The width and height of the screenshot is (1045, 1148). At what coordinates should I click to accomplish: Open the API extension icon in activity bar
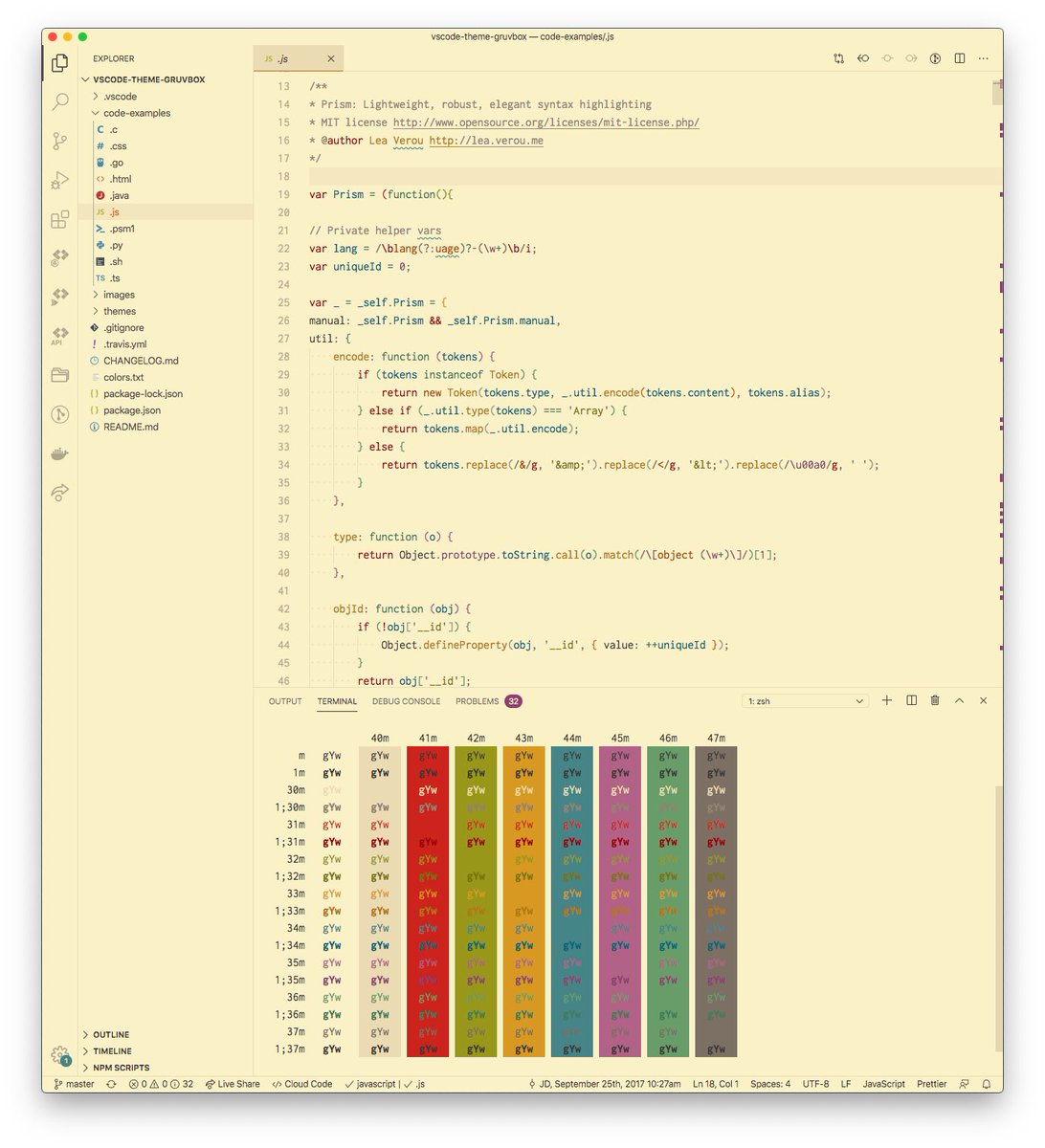pos(59,336)
